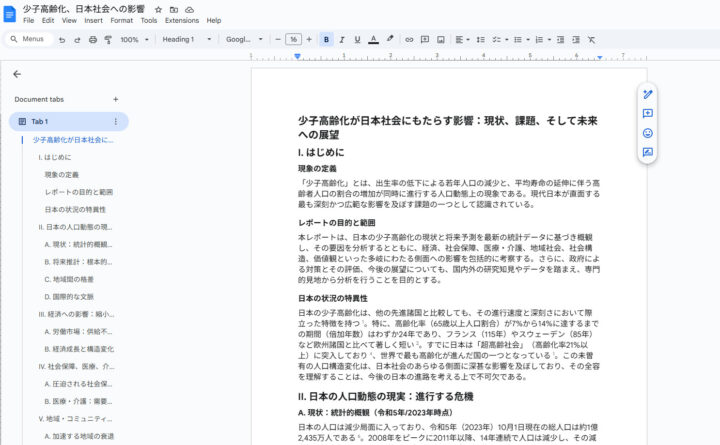This screenshot has width=720, height=445.
Task: Jump to レポートの目的と範囲 outline item
Action: (79, 192)
